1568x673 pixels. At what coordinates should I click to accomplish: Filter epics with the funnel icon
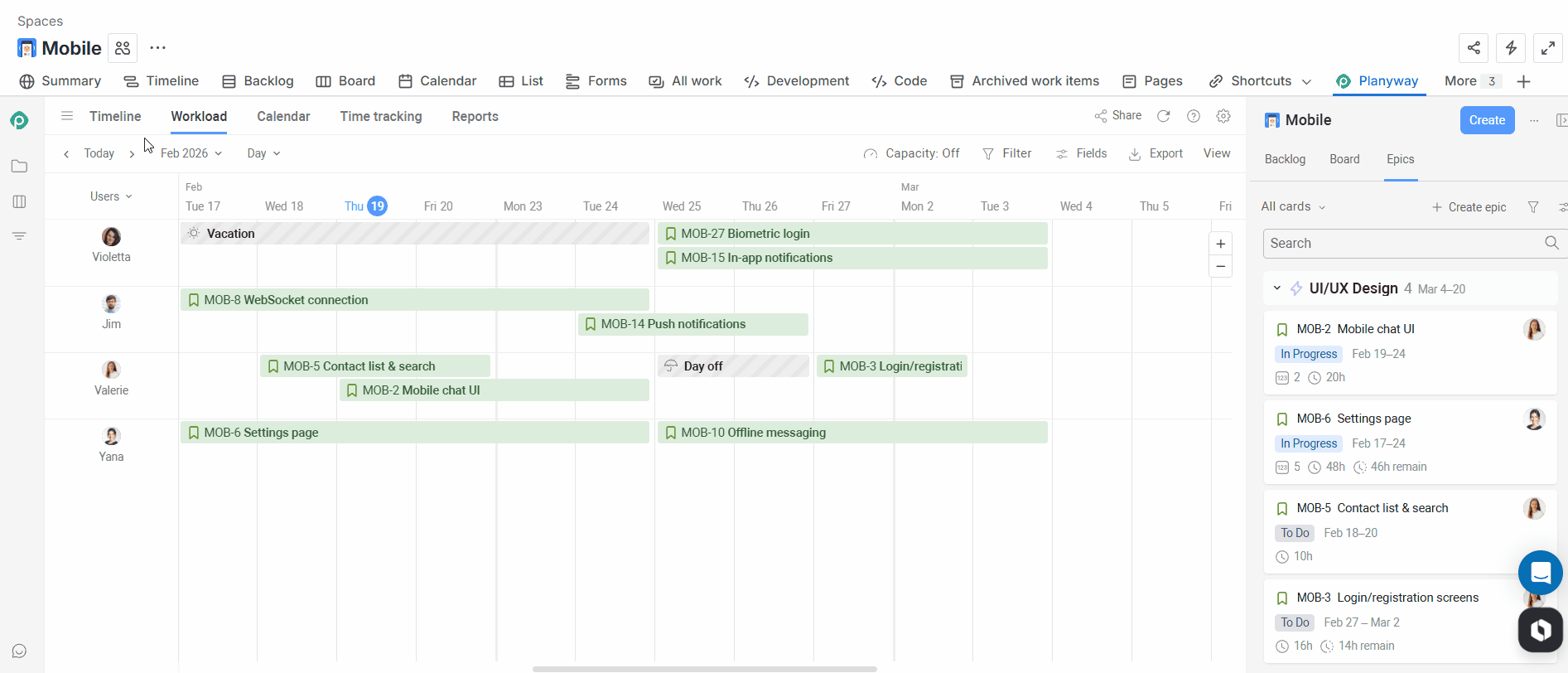click(1533, 207)
